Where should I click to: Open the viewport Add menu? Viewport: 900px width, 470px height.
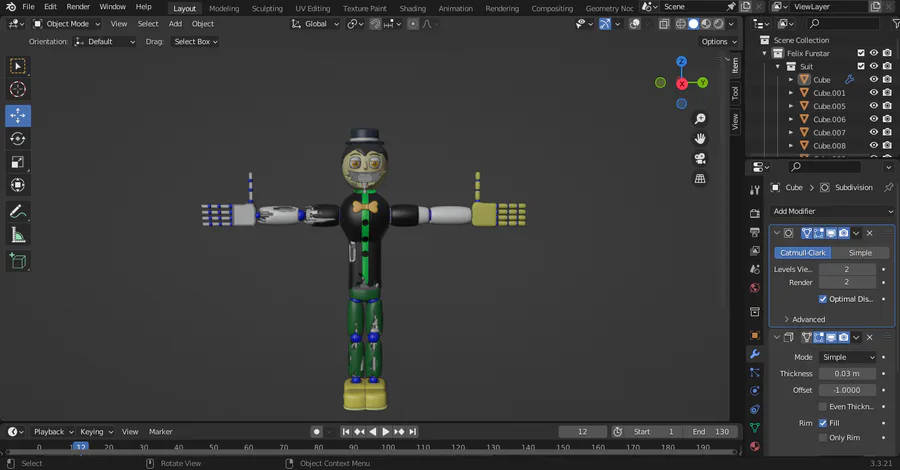(x=175, y=24)
